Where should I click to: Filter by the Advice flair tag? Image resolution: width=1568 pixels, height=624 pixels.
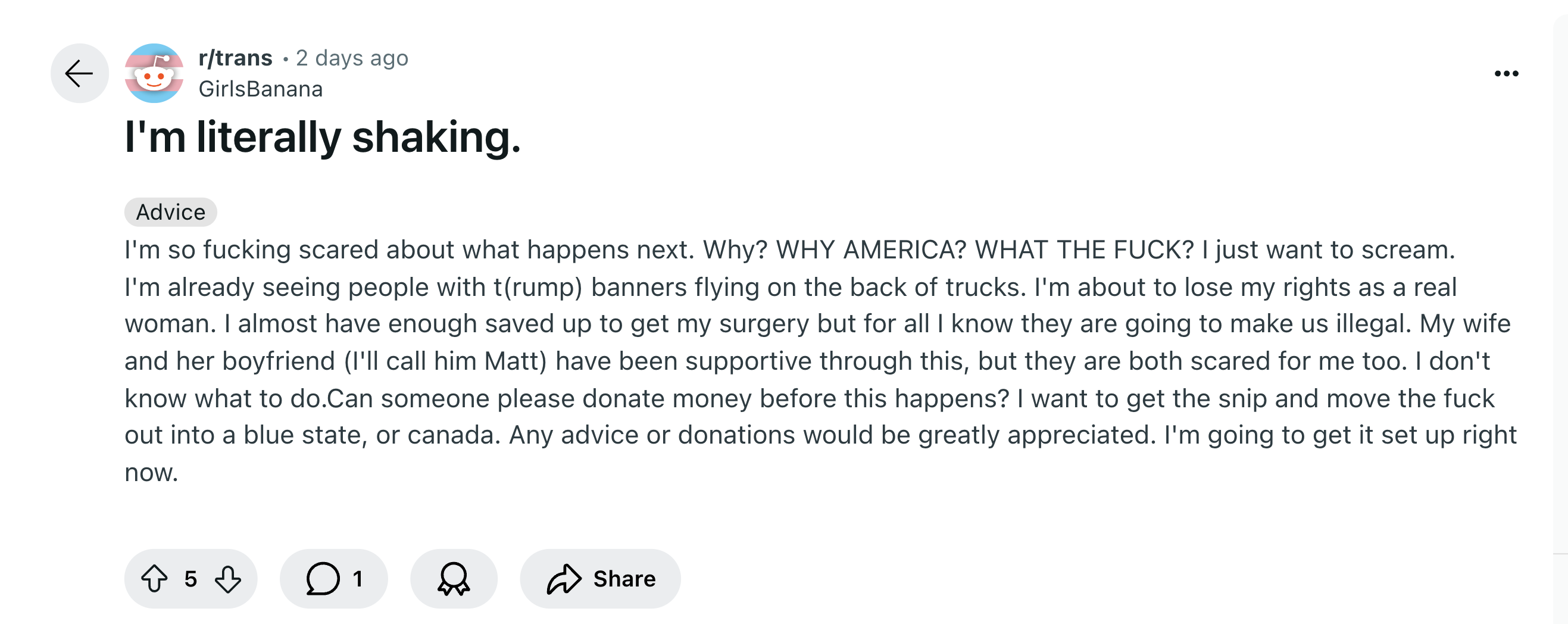(170, 212)
